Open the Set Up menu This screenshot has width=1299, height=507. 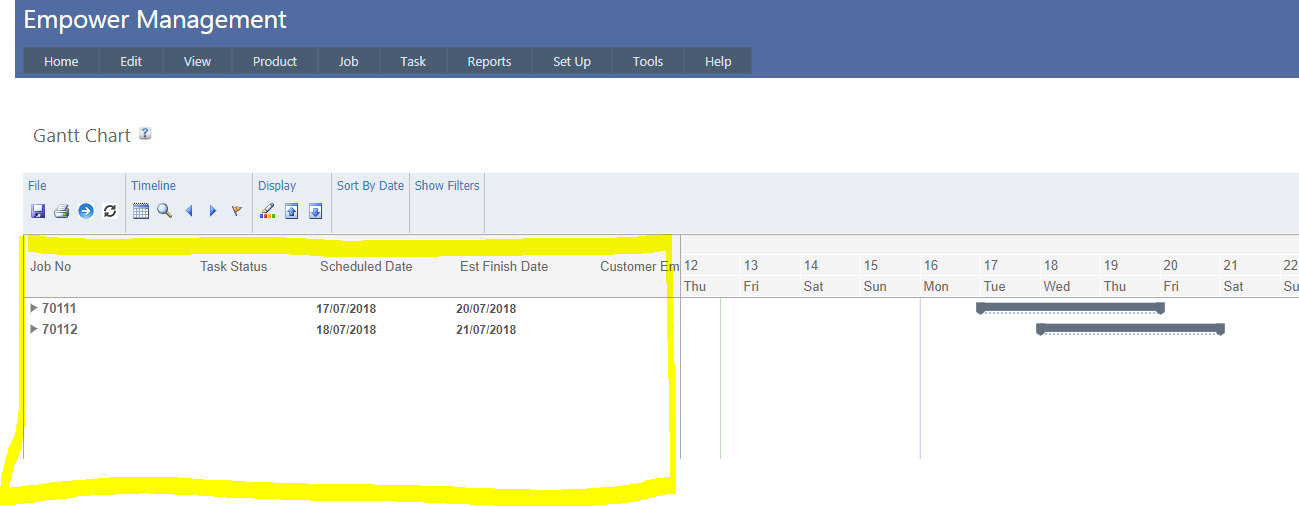571,61
